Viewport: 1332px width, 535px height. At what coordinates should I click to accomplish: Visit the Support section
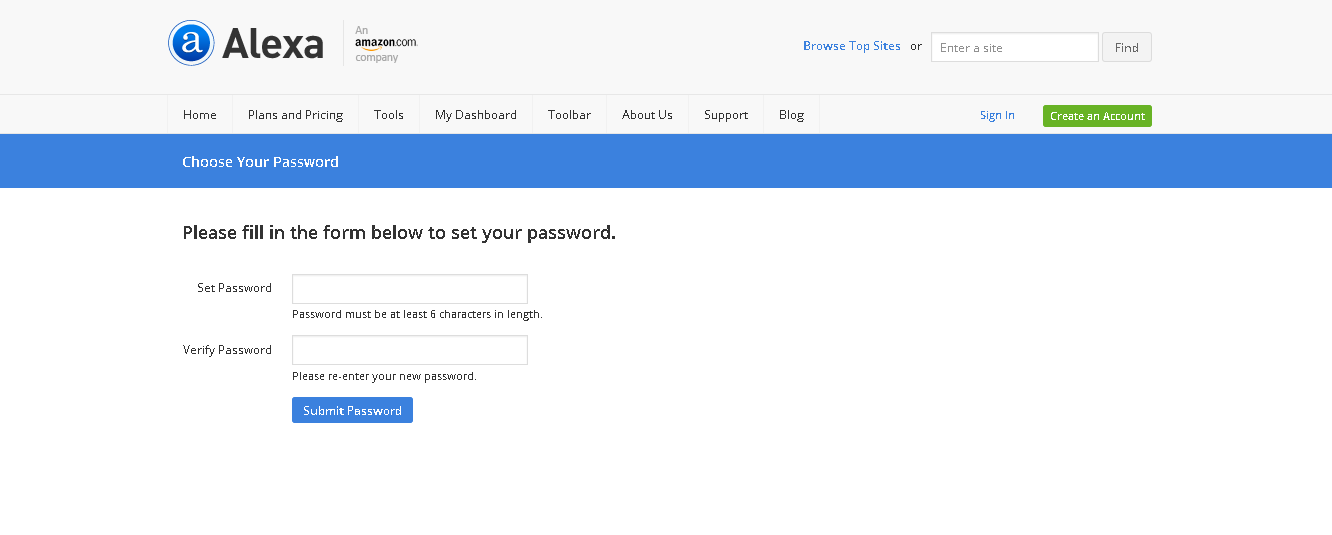pos(726,115)
